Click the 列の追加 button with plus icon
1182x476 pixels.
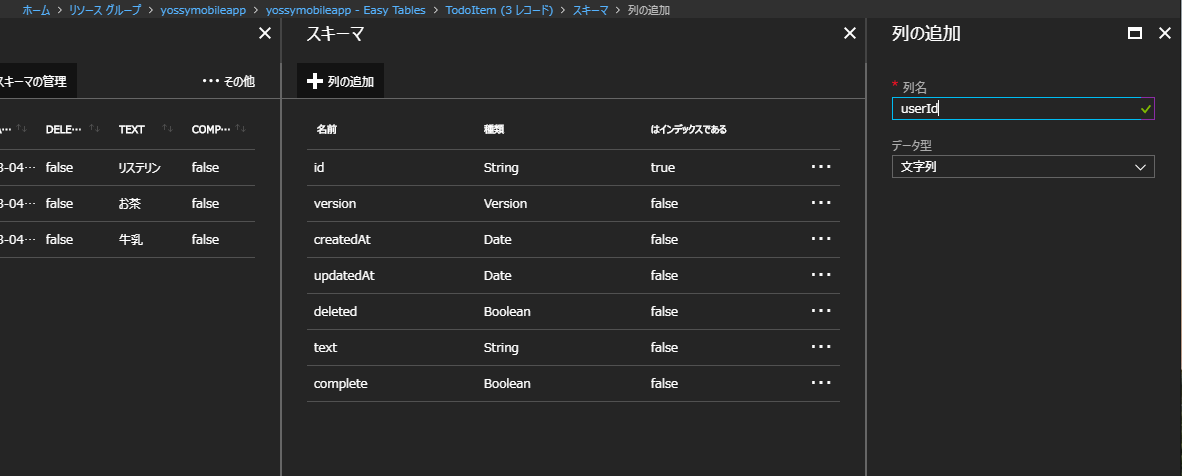(341, 81)
